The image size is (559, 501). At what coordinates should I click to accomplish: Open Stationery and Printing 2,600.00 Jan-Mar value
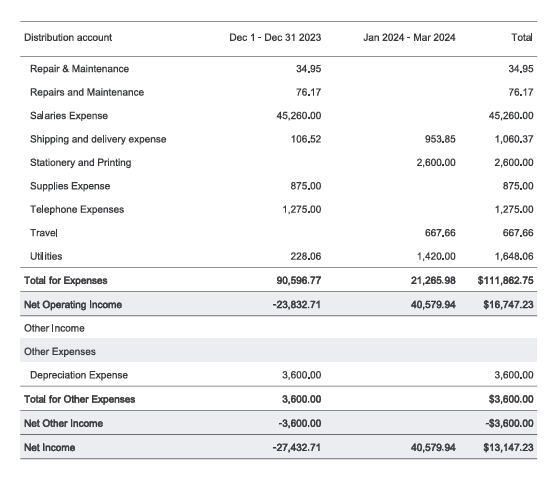[436, 163]
